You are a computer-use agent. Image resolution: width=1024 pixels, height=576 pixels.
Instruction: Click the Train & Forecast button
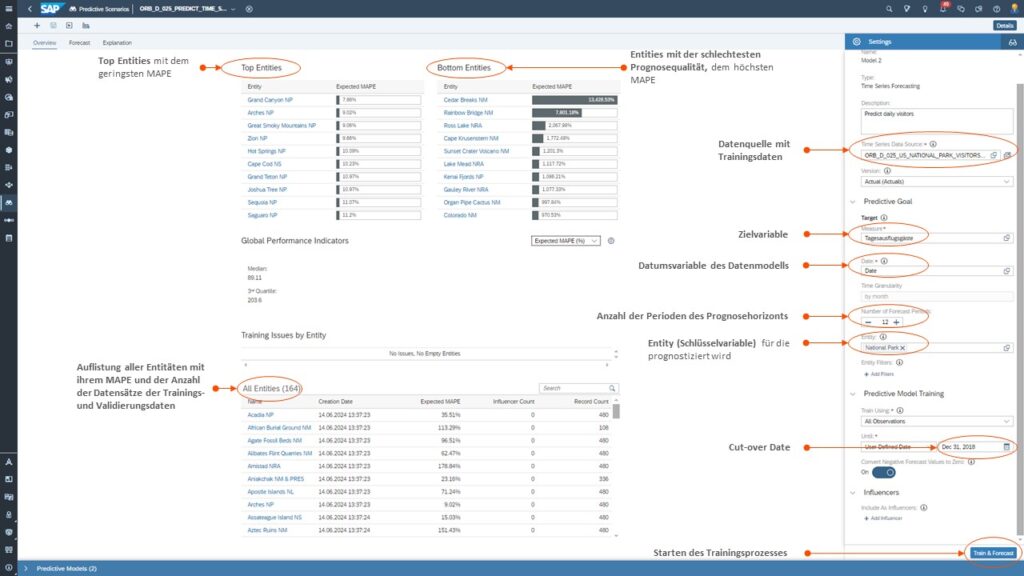(993, 553)
